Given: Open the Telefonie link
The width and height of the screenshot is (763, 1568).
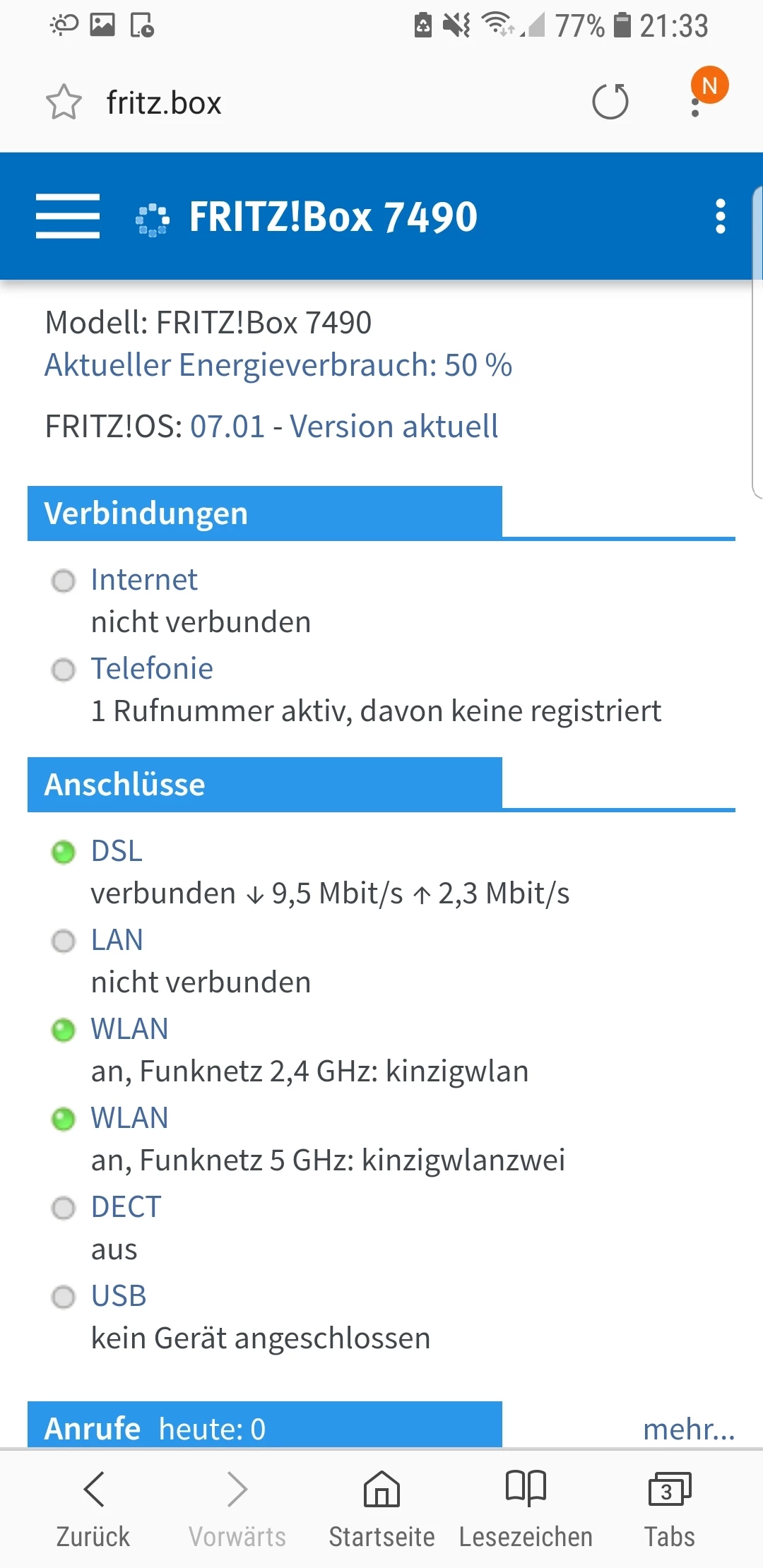Looking at the screenshot, I should [152, 669].
